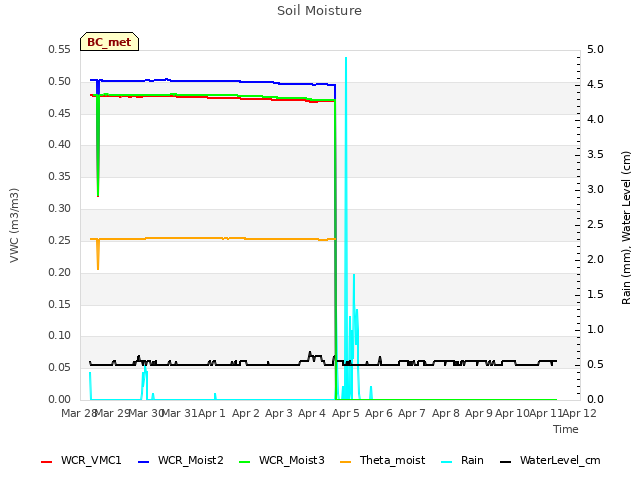The image size is (640, 480).
Task: Click the 0.10 left y-axis tick label
Action: pos(60,336)
